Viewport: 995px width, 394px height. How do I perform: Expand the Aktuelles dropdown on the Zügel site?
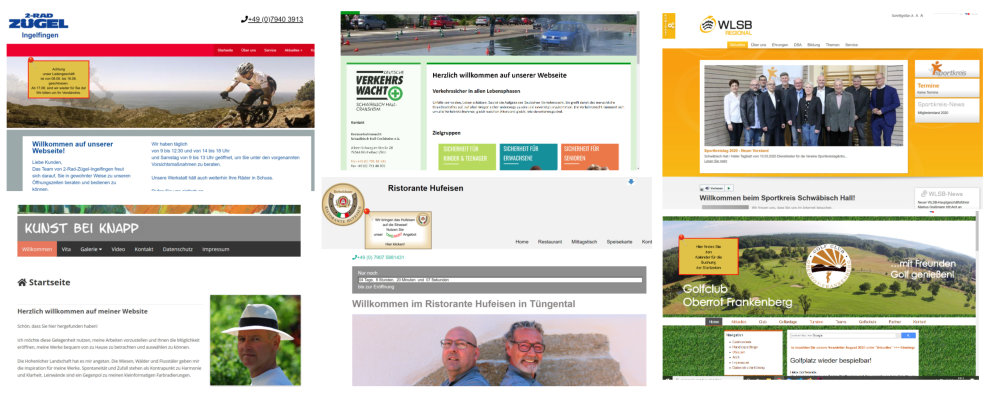tap(293, 49)
